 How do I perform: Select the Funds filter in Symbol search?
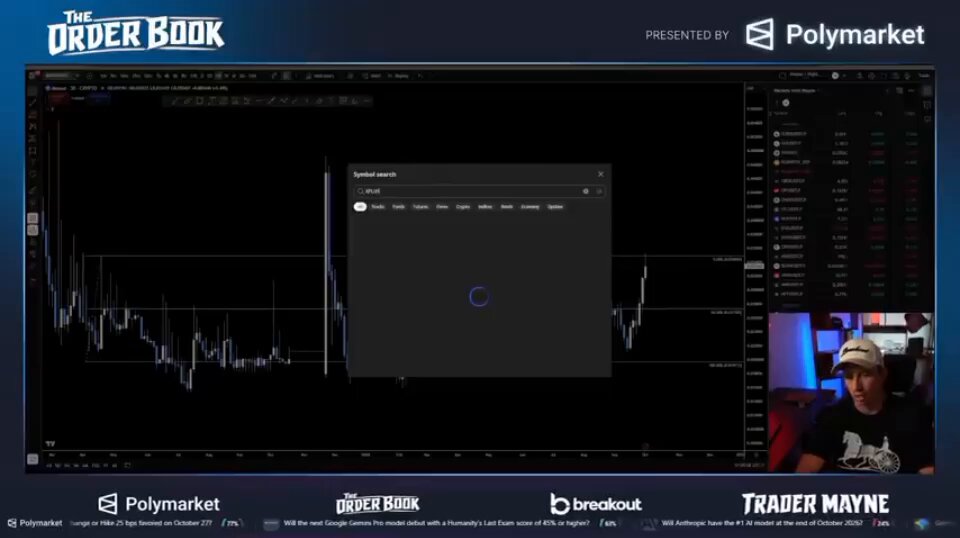tap(399, 207)
